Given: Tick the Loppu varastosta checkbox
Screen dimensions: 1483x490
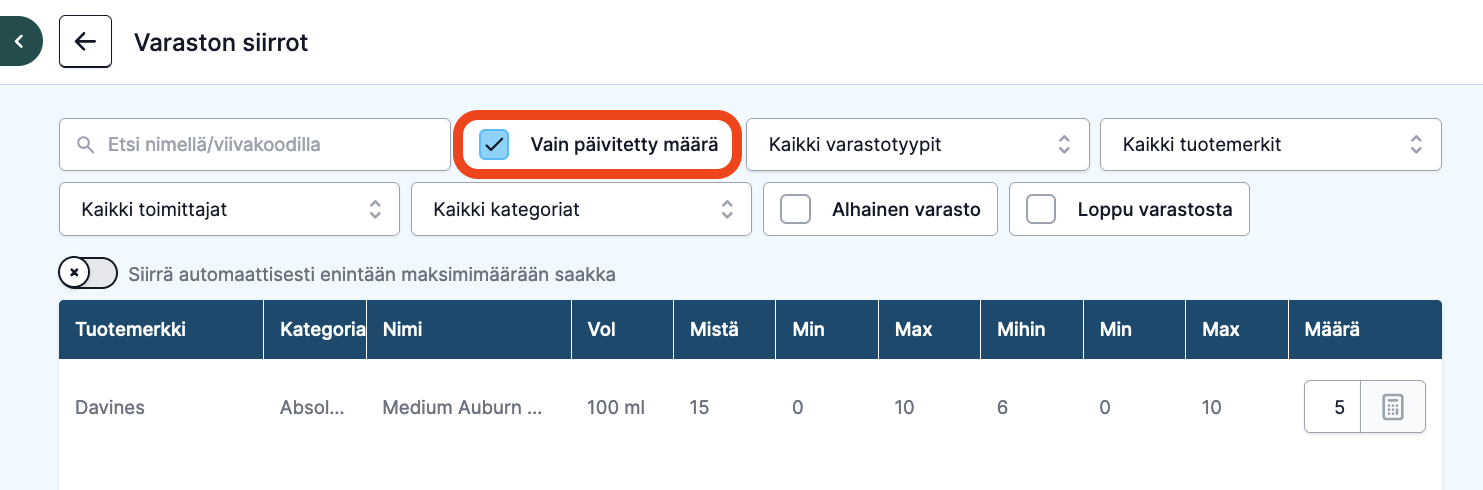Looking at the screenshot, I should pos(1041,210).
